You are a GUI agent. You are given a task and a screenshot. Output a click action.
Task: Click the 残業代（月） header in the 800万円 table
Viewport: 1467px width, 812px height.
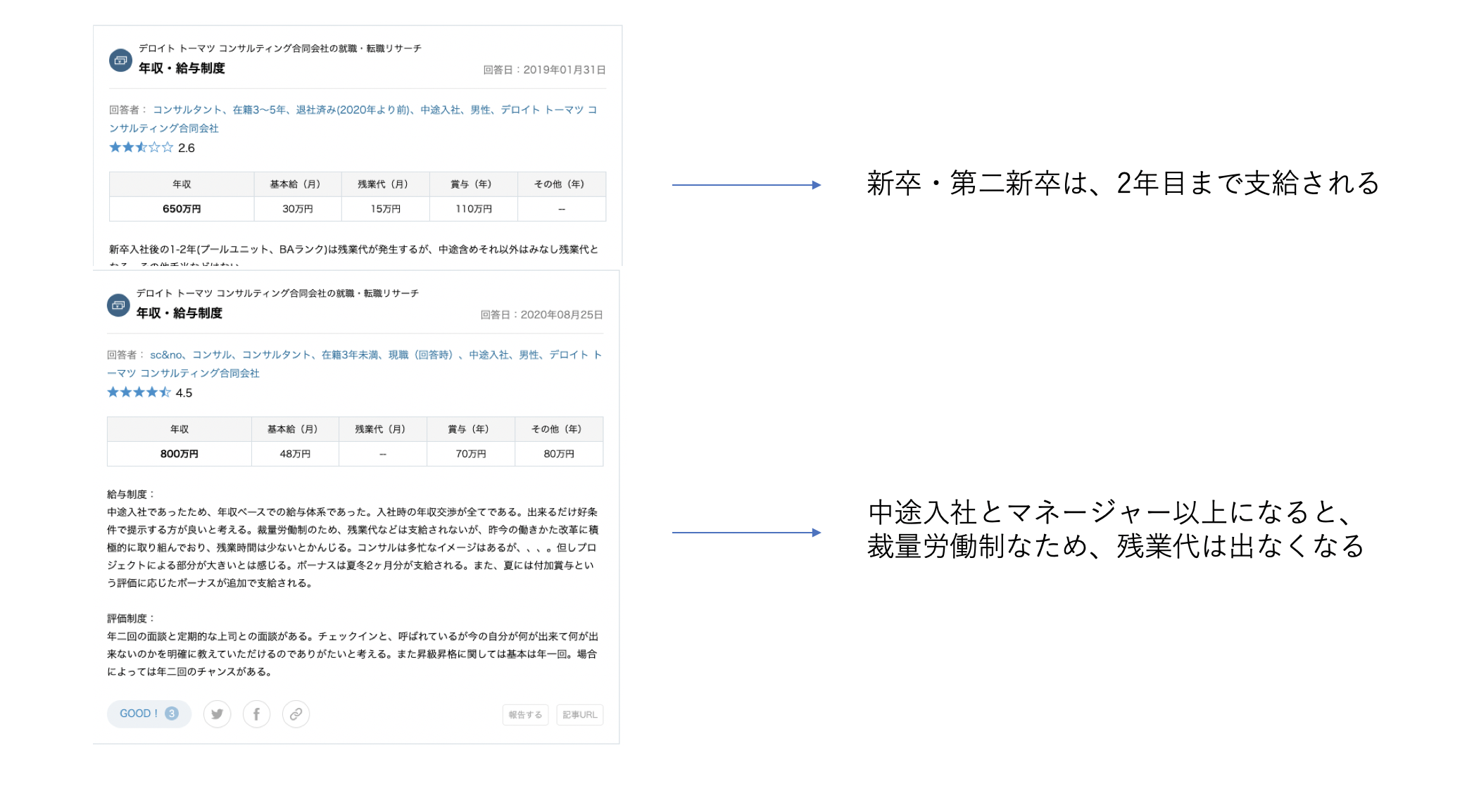[383, 429]
